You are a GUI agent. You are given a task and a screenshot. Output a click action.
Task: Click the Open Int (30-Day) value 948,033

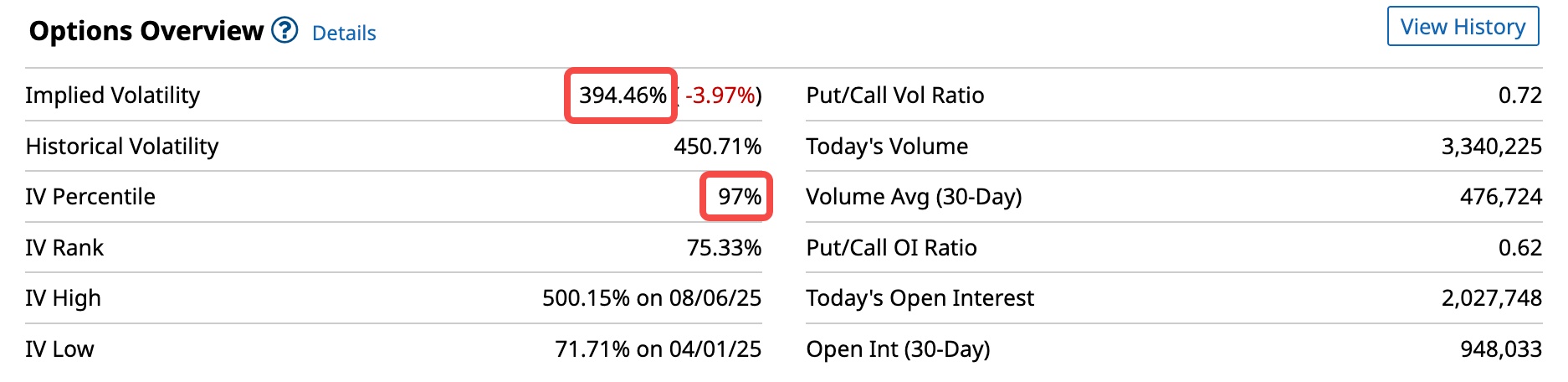click(1501, 349)
